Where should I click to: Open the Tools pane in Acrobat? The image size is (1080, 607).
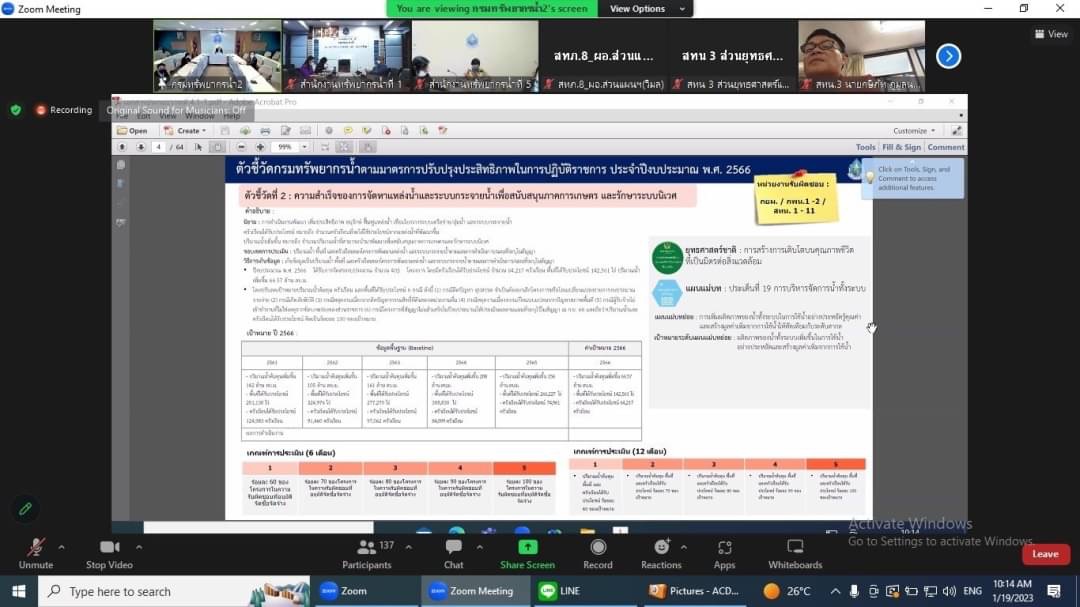[x=865, y=147]
